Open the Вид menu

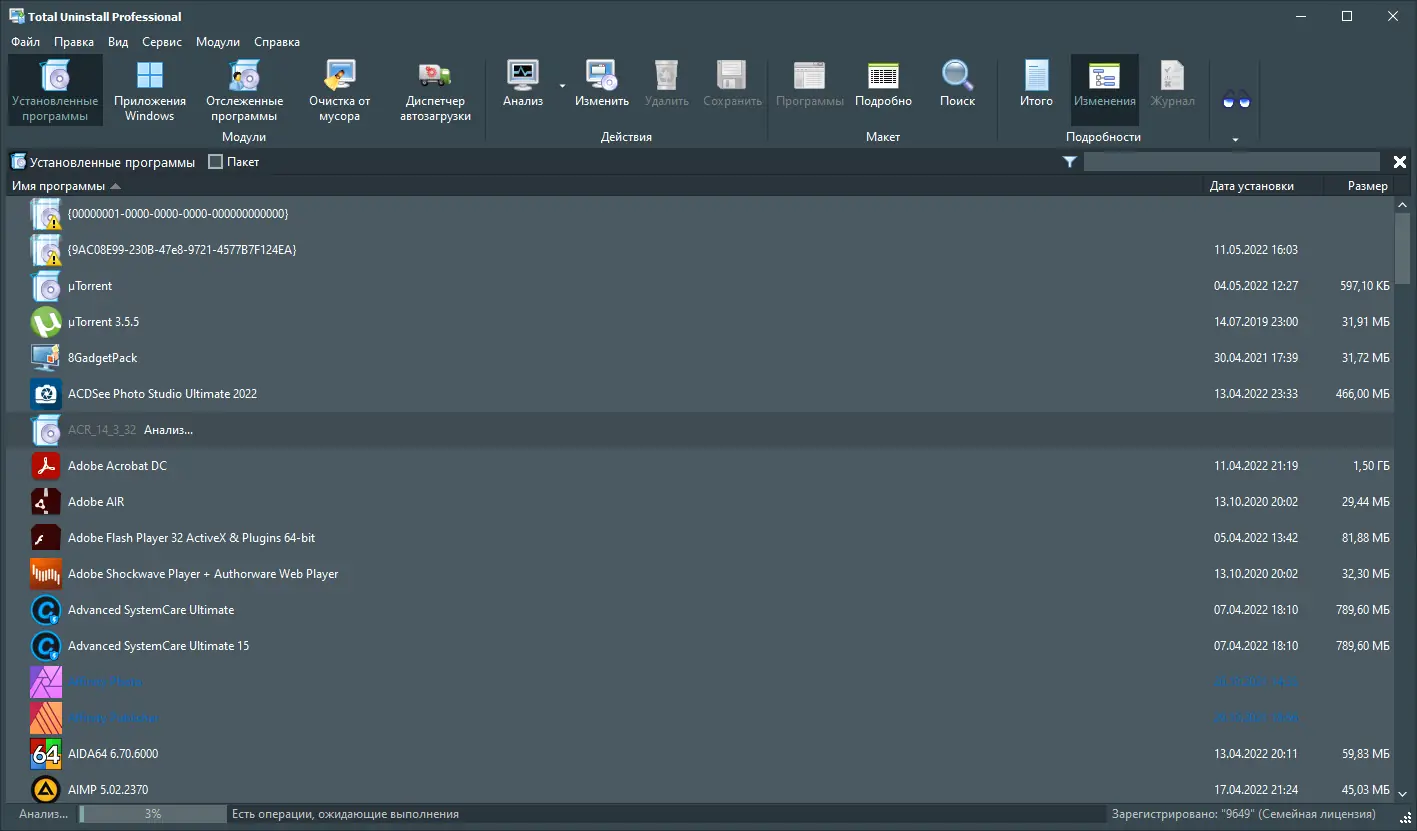click(x=118, y=42)
